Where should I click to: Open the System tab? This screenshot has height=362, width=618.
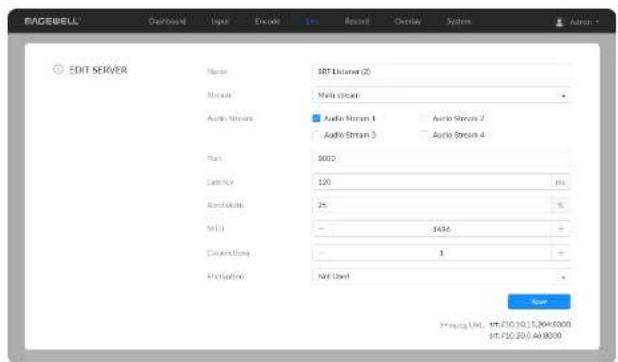click(x=458, y=21)
